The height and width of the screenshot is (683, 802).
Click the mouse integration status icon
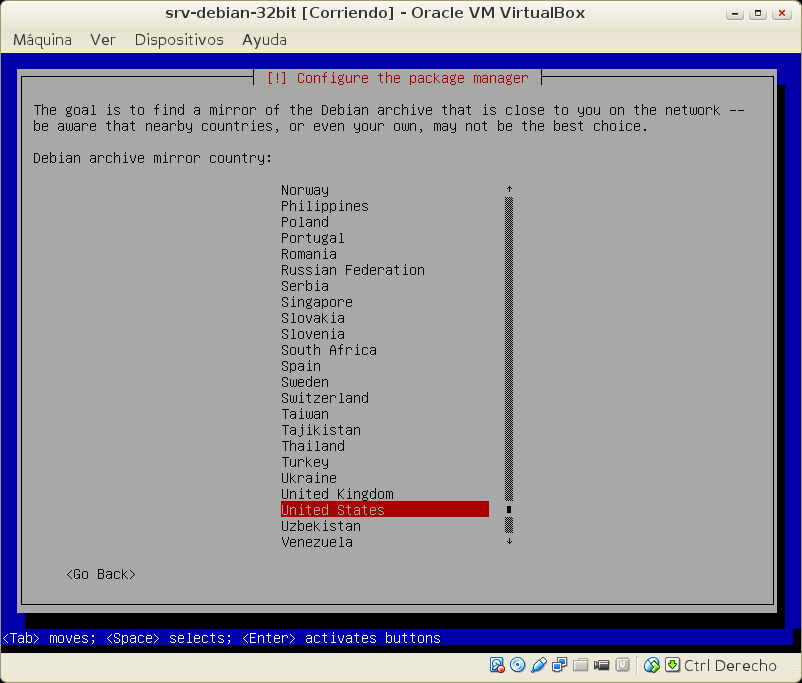[x=652, y=665]
